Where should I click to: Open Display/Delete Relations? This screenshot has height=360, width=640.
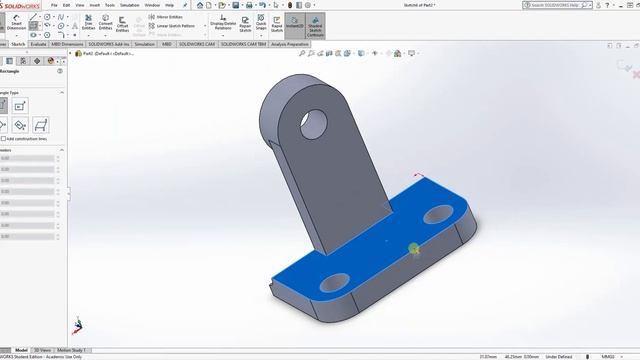coord(223,22)
